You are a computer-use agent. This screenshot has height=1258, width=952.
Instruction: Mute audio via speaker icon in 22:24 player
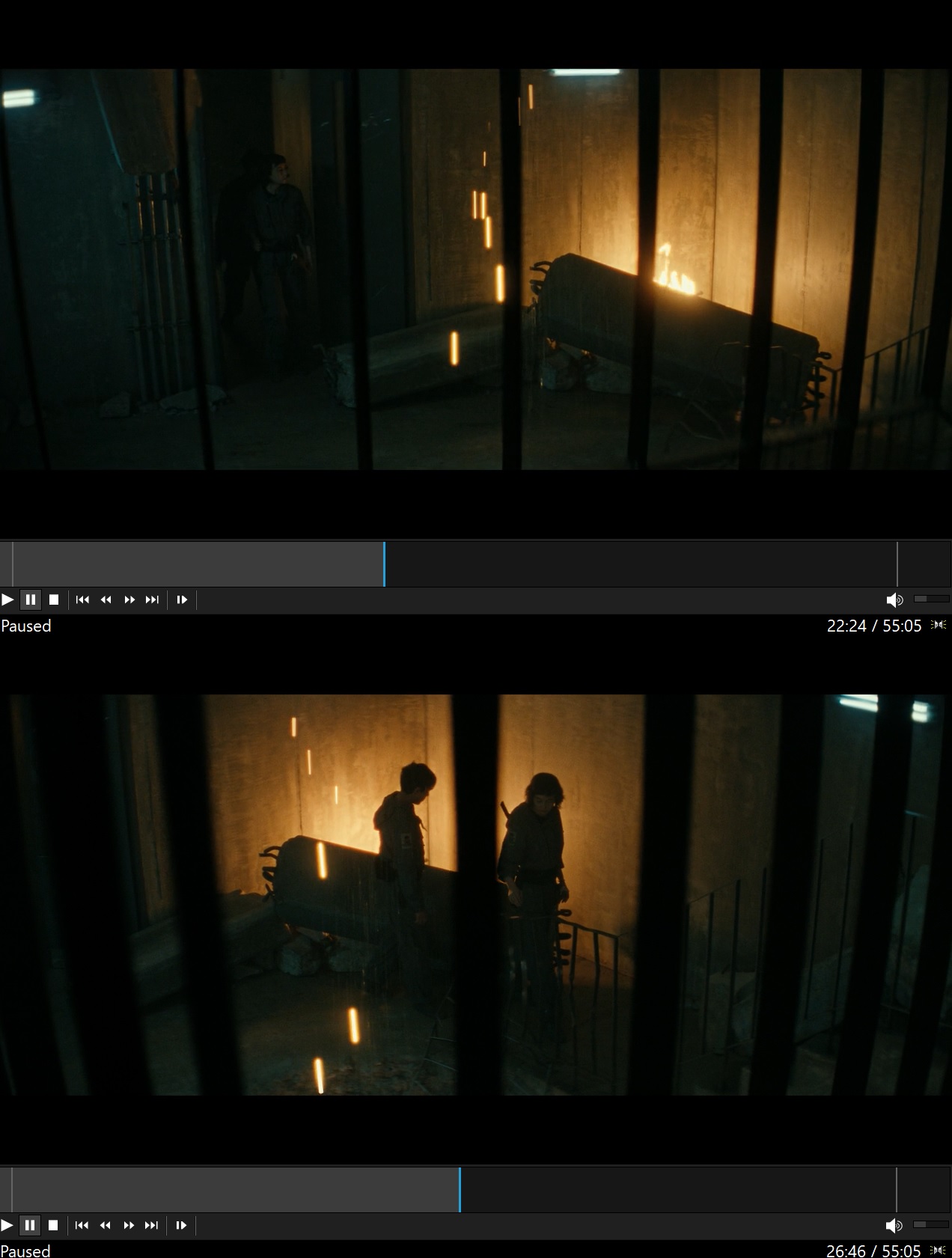pos(894,599)
